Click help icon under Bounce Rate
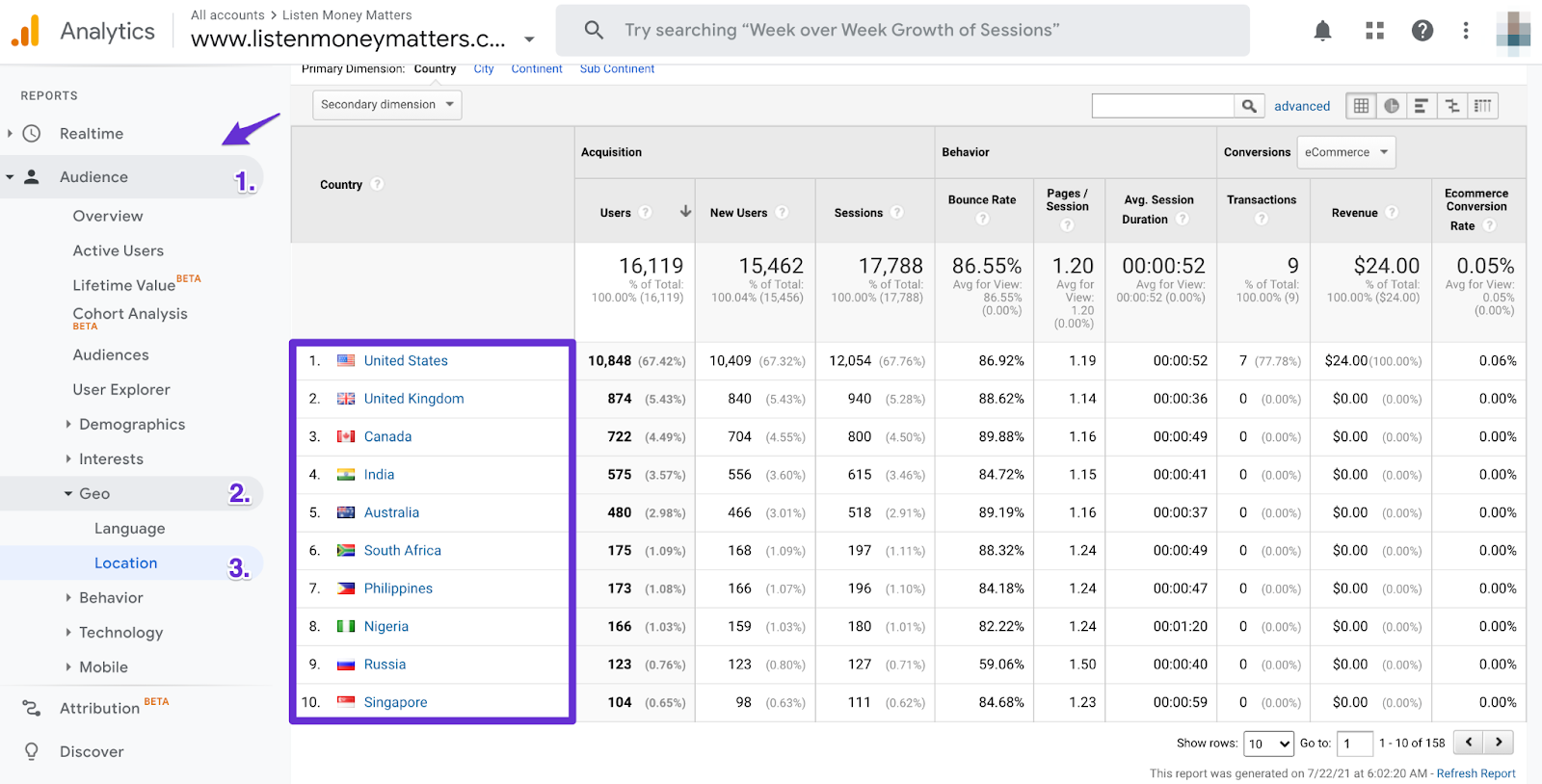Viewport: 1542px width, 784px height. click(982, 219)
